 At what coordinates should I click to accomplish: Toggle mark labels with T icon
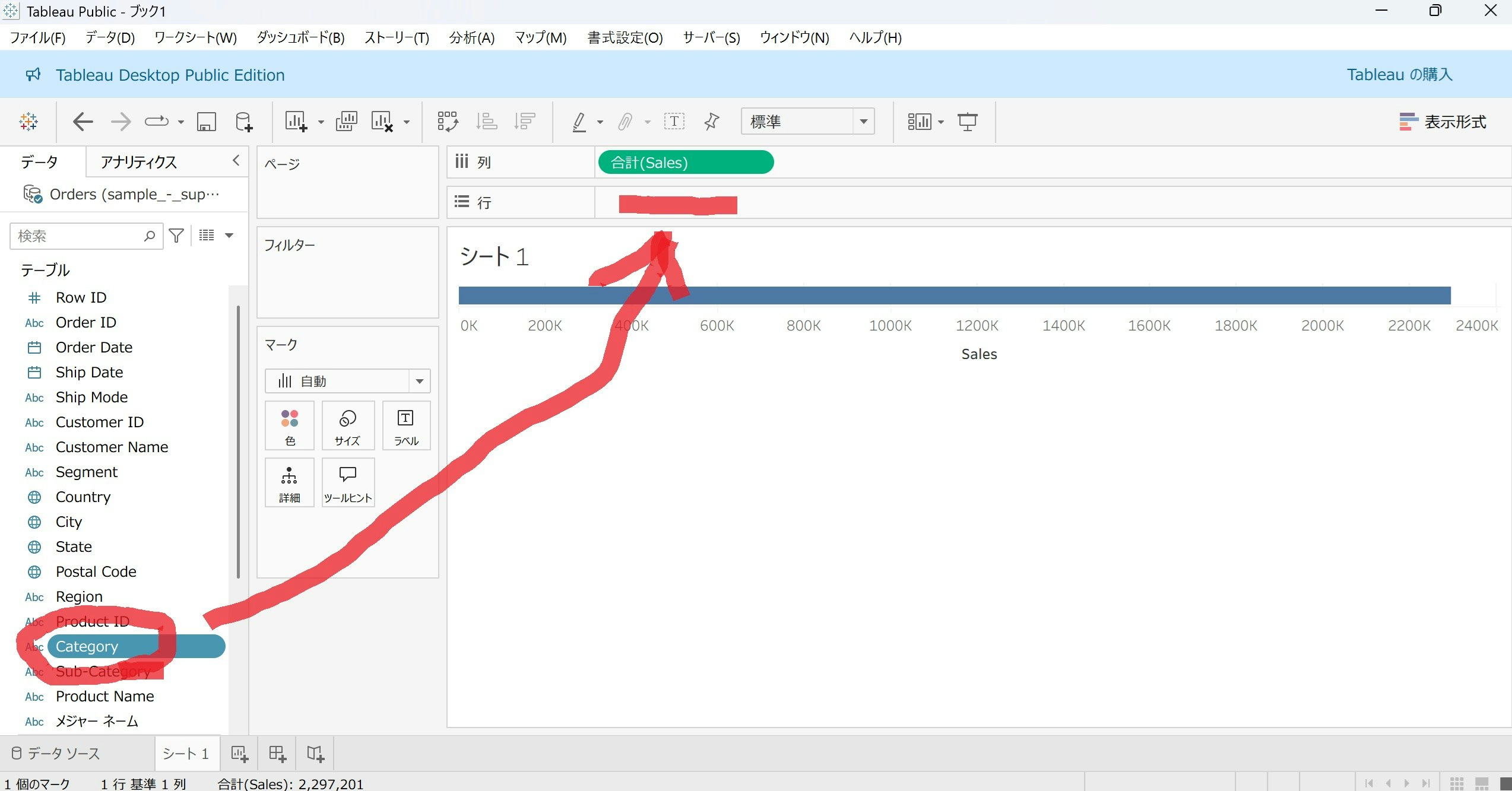tap(674, 122)
